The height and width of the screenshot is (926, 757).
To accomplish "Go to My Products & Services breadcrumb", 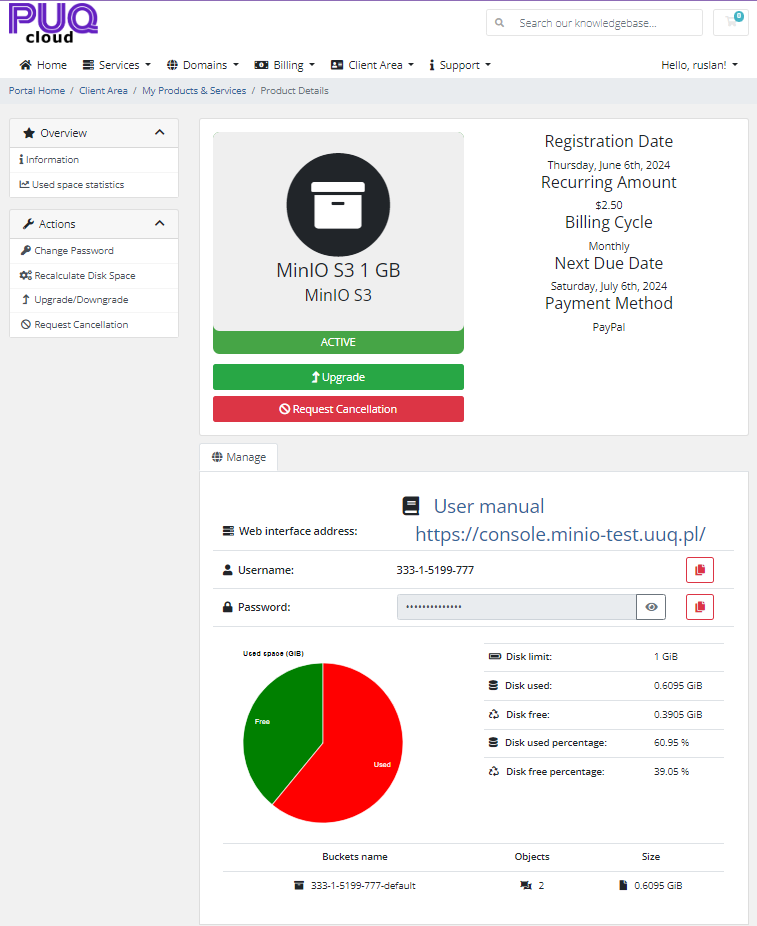I will pos(194,90).
